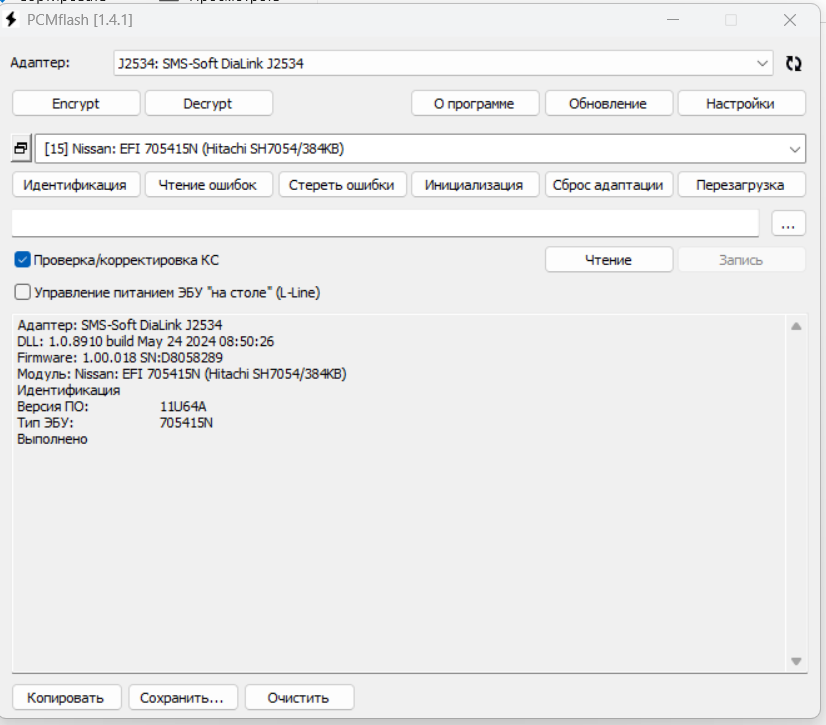The width and height of the screenshot is (826, 725).
Task: Click the Инициализация button
Action: tap(475, 185)
